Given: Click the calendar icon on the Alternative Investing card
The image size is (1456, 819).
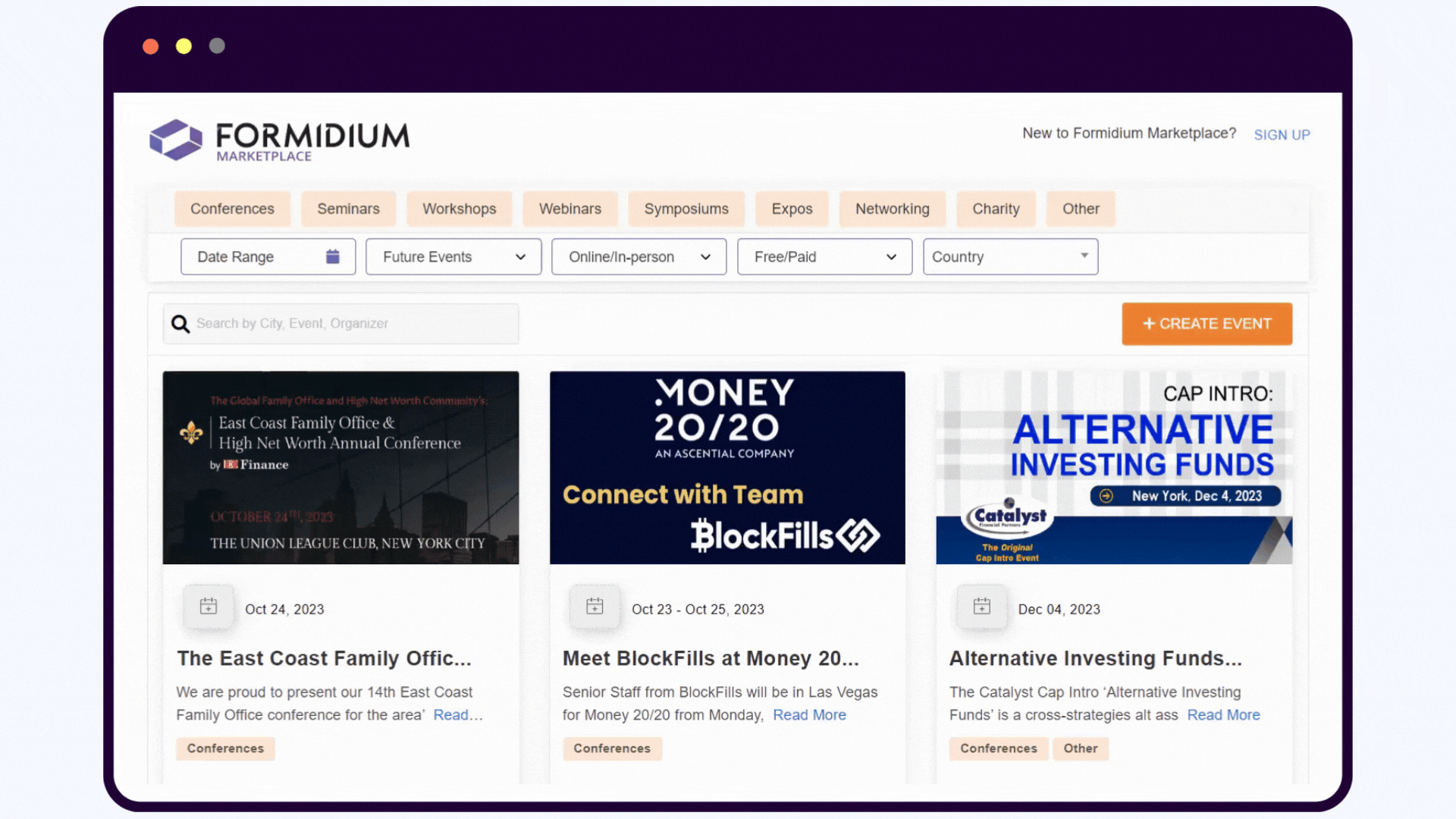Looking at the screenshot, I should tap(981, 607).
